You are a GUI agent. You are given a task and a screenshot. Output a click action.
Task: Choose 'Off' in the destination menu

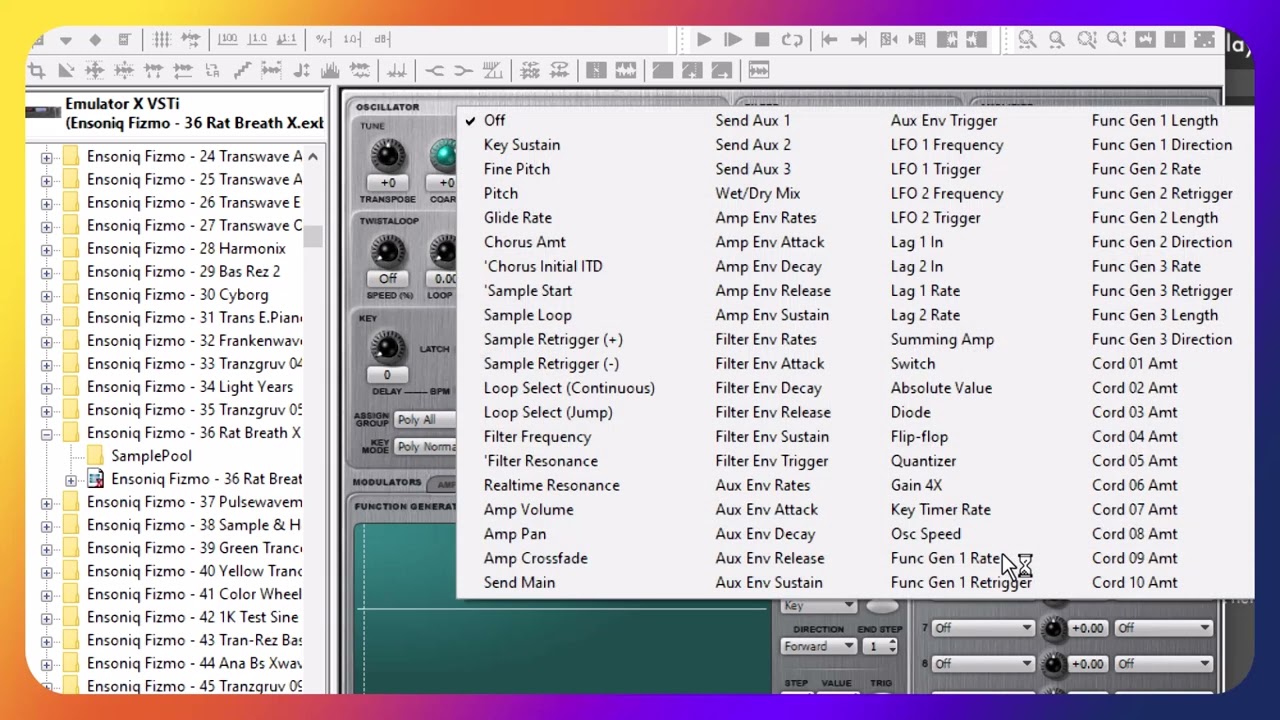point(494,120)
